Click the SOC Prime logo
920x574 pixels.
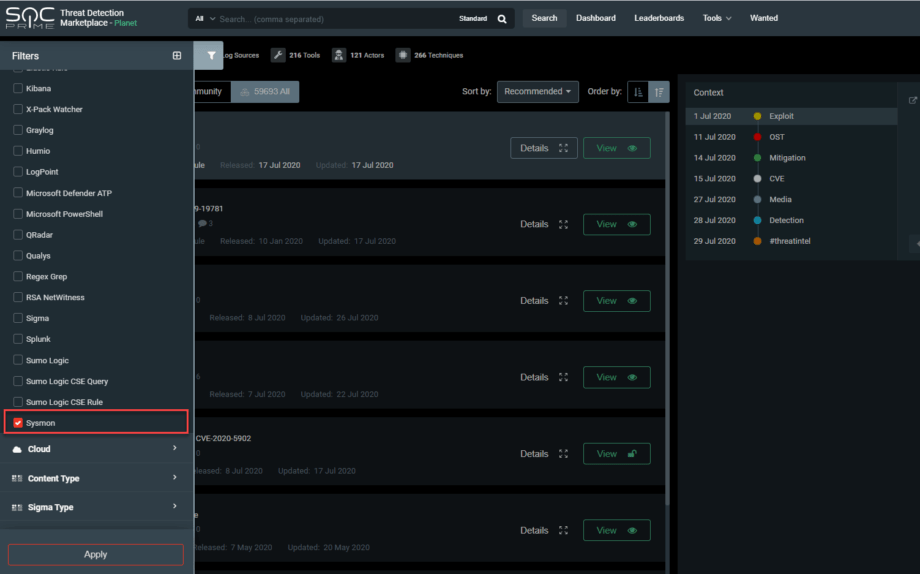30,18
